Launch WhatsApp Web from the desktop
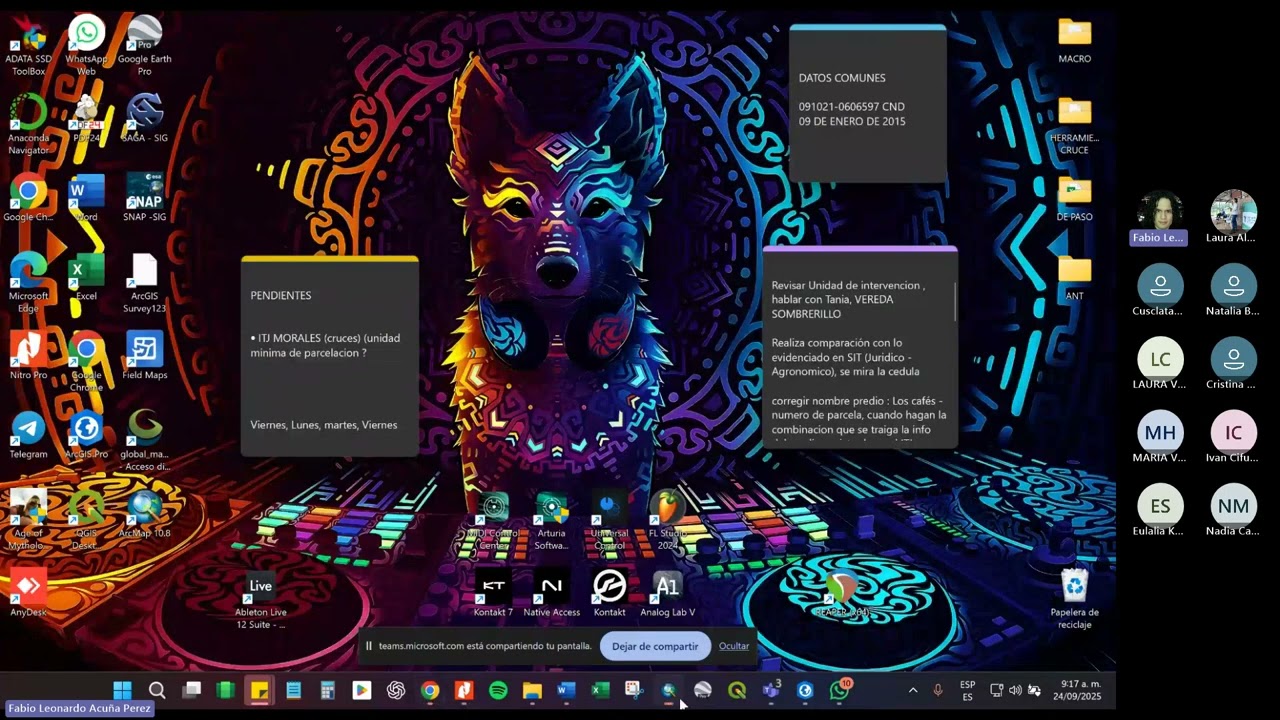 [x=87, y=46]
